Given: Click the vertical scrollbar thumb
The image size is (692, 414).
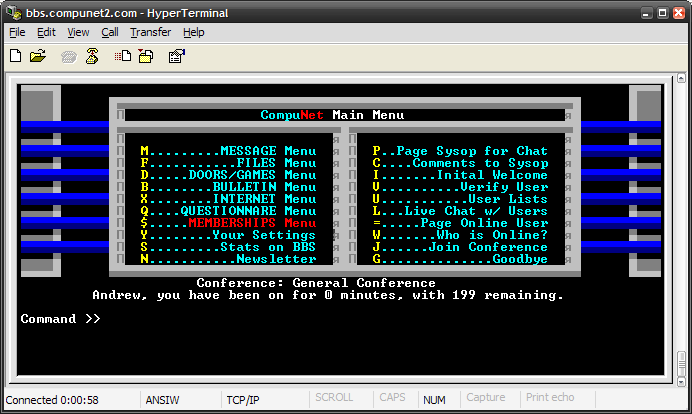Looking at the screenshot, I should point(681,364).
